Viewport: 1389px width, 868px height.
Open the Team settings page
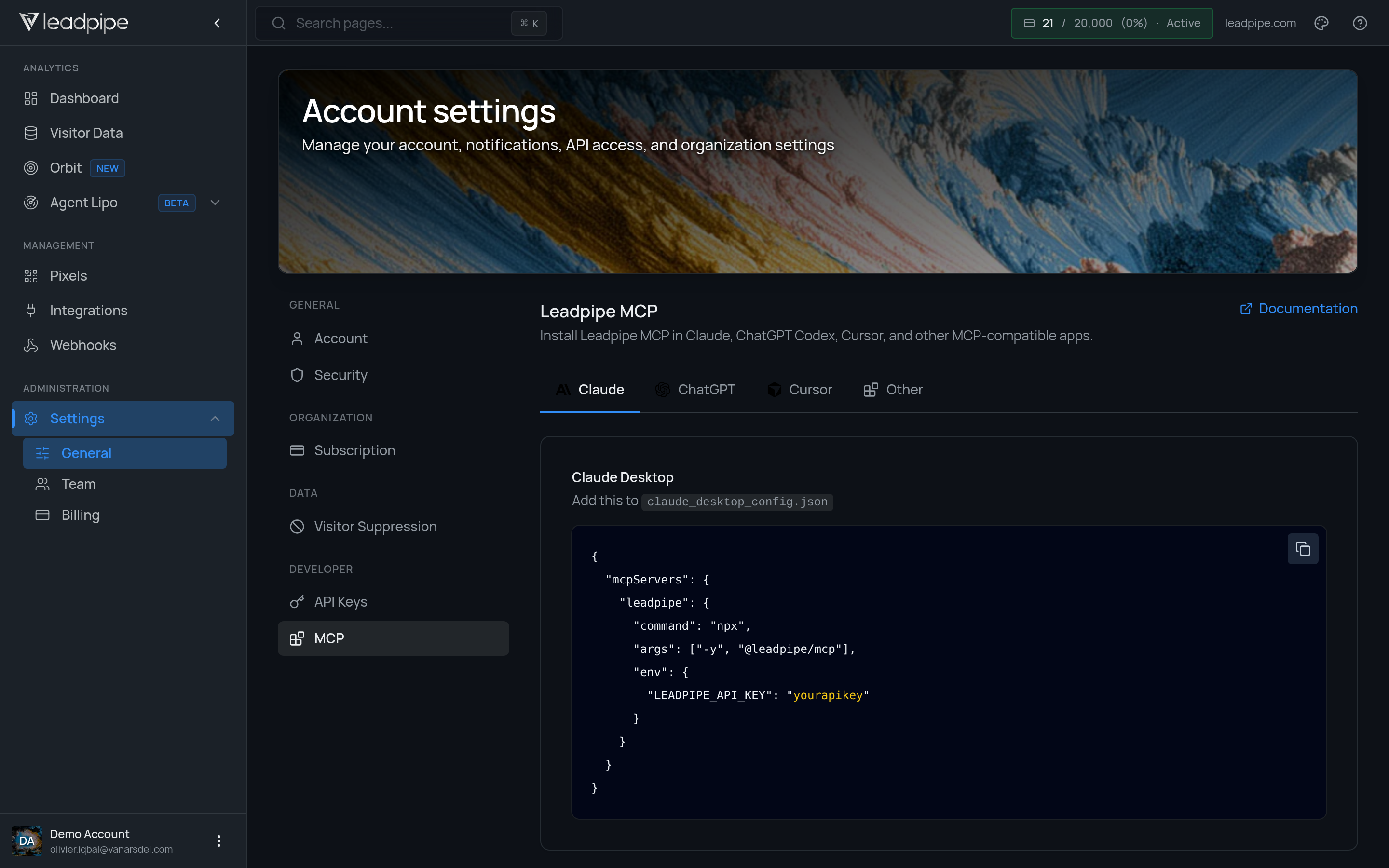tap(124, 484)
